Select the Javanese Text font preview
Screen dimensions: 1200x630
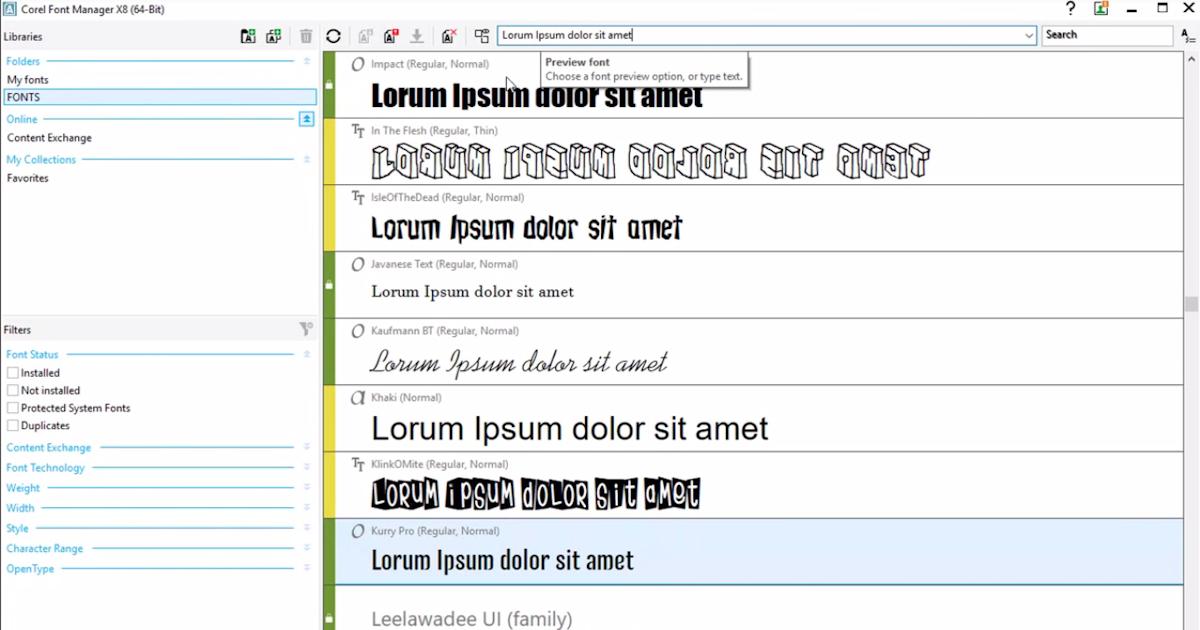tap(759, 285)
